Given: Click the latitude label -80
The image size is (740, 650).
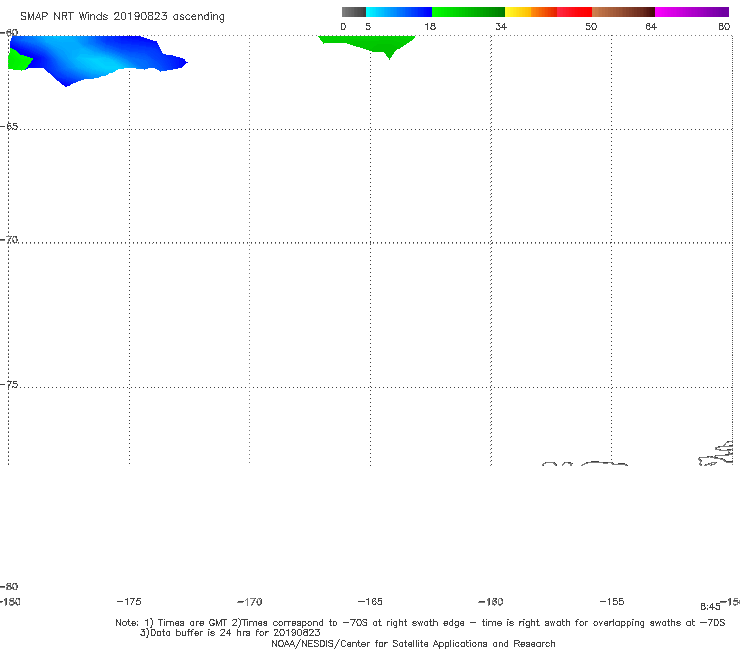Looking at the screenshot, I should [x=9, y=586].
